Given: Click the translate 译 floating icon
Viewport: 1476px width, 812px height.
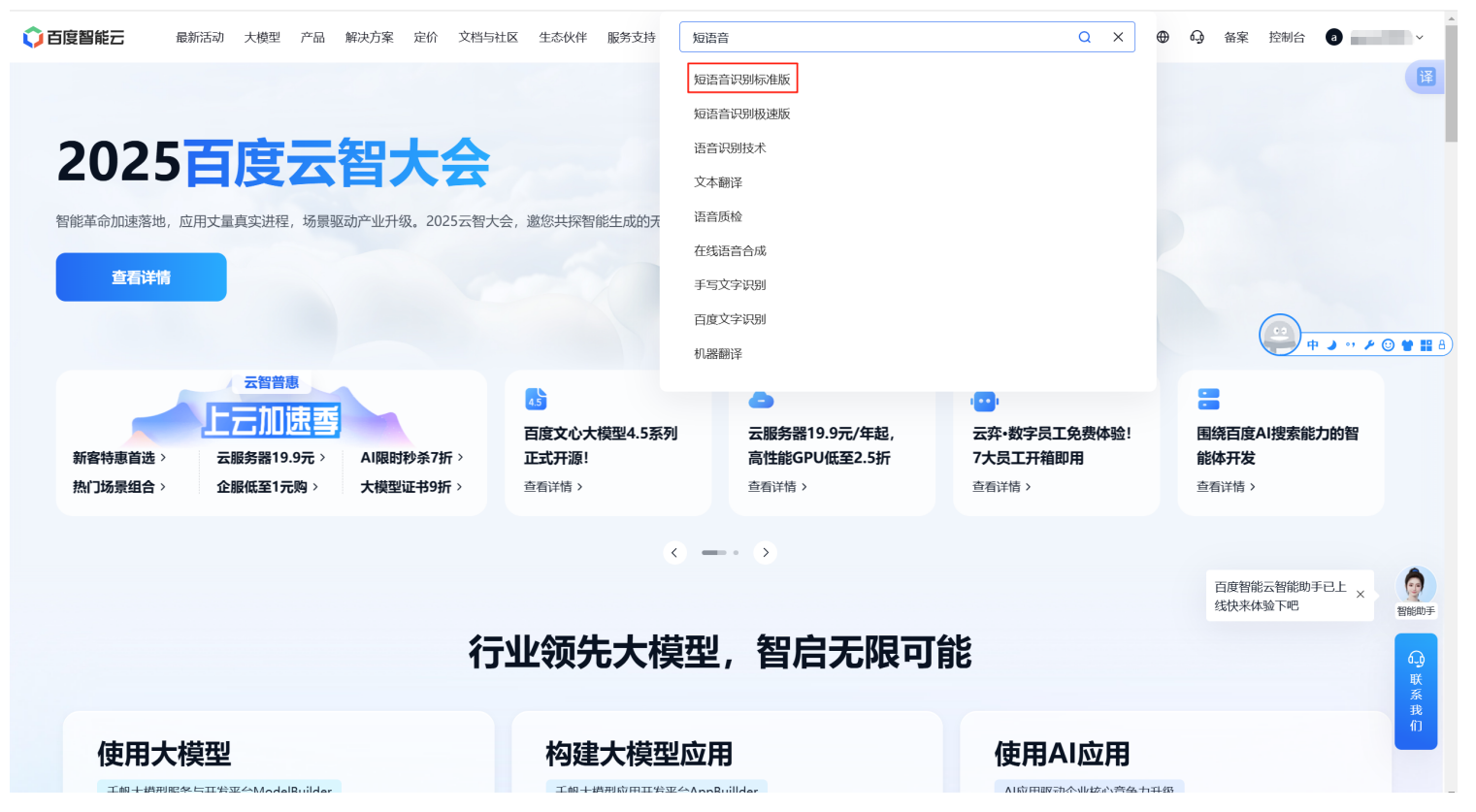Looking at the screenshot, I should pos(1426,77).
